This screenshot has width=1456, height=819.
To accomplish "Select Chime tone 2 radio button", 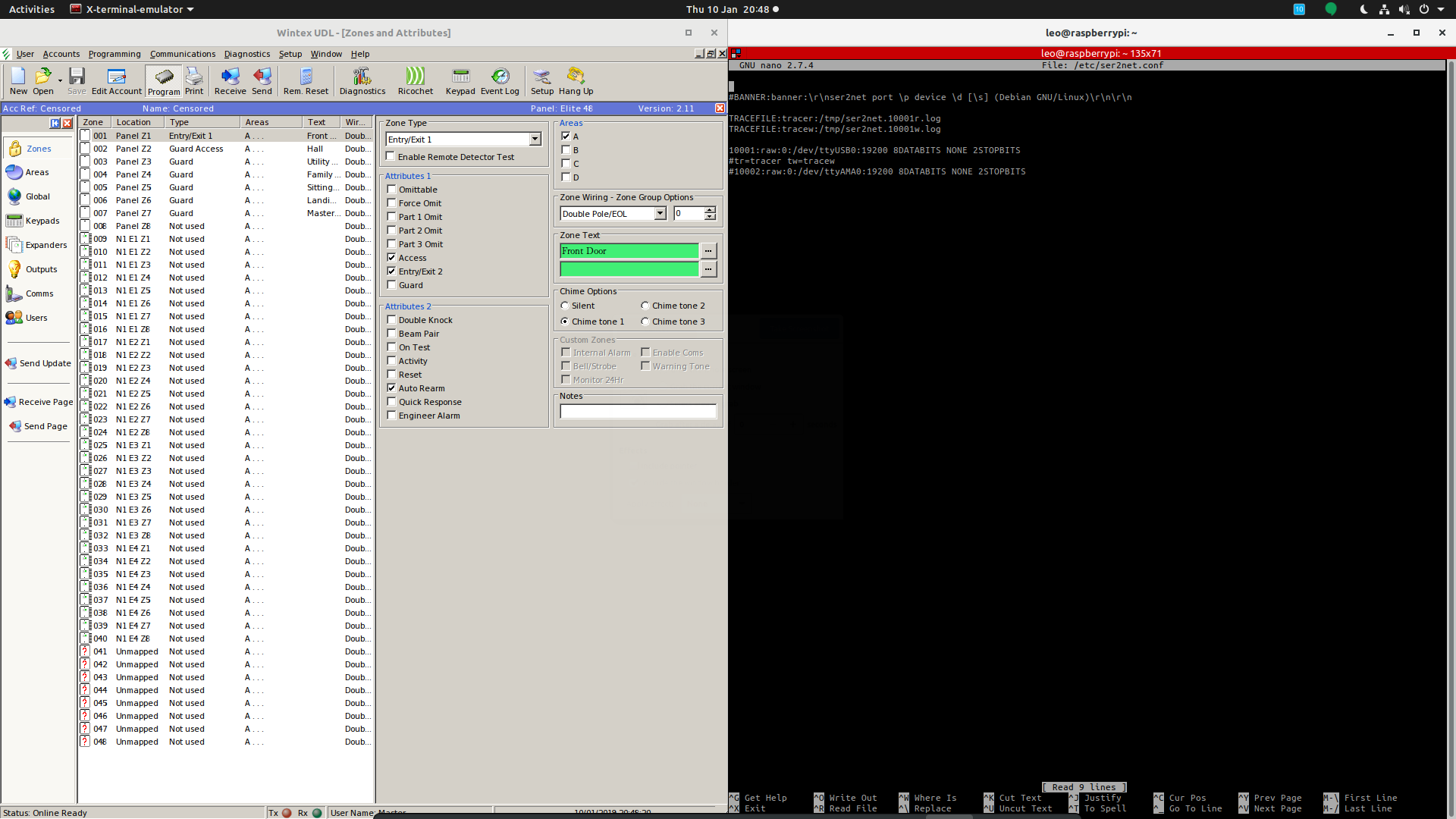I will click(644, 305).
